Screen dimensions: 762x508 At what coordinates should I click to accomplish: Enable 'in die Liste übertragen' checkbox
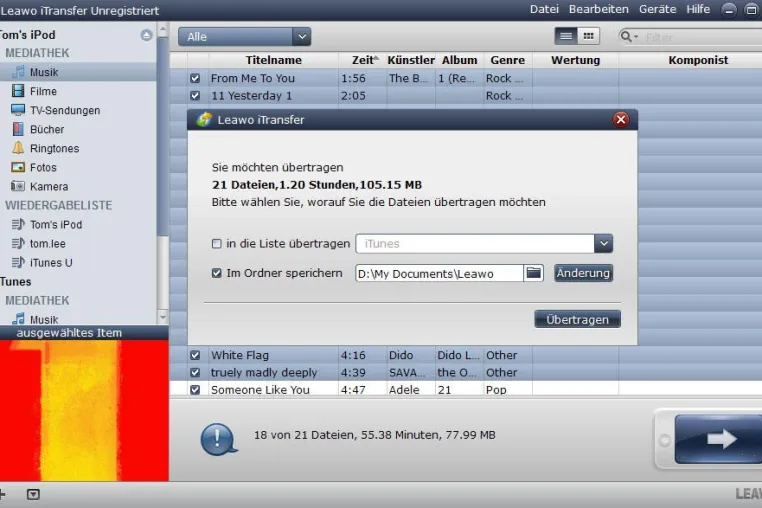[217, 244]
